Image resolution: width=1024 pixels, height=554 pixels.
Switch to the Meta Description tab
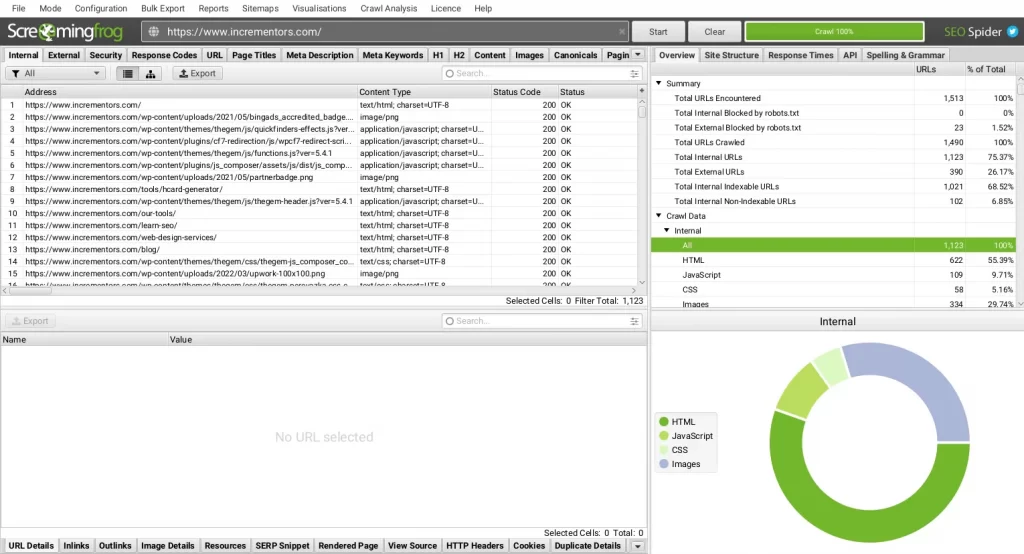[x=319, y=55]
